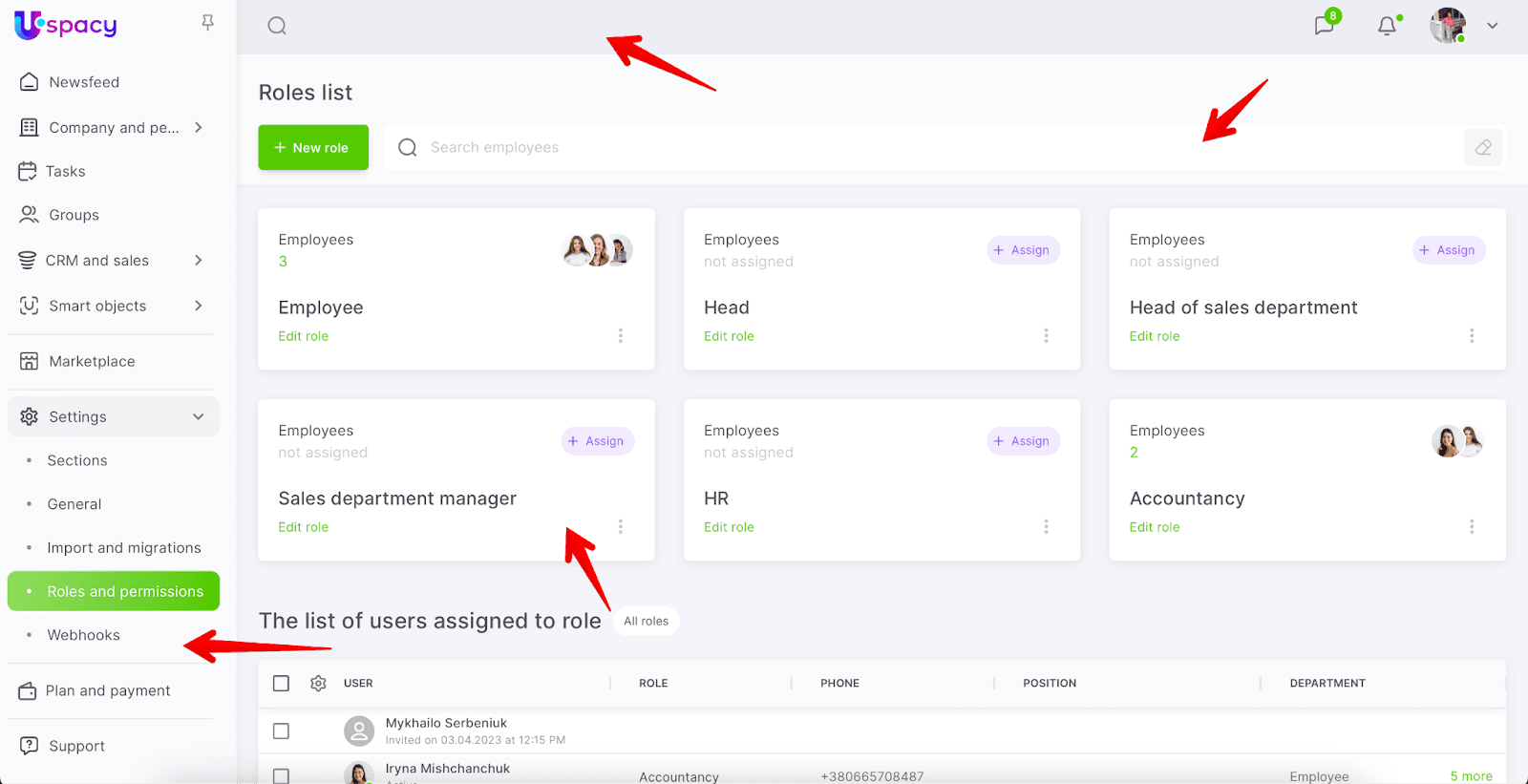
Task: Toggle the select-all users checkbox
Action: point(281,684)
